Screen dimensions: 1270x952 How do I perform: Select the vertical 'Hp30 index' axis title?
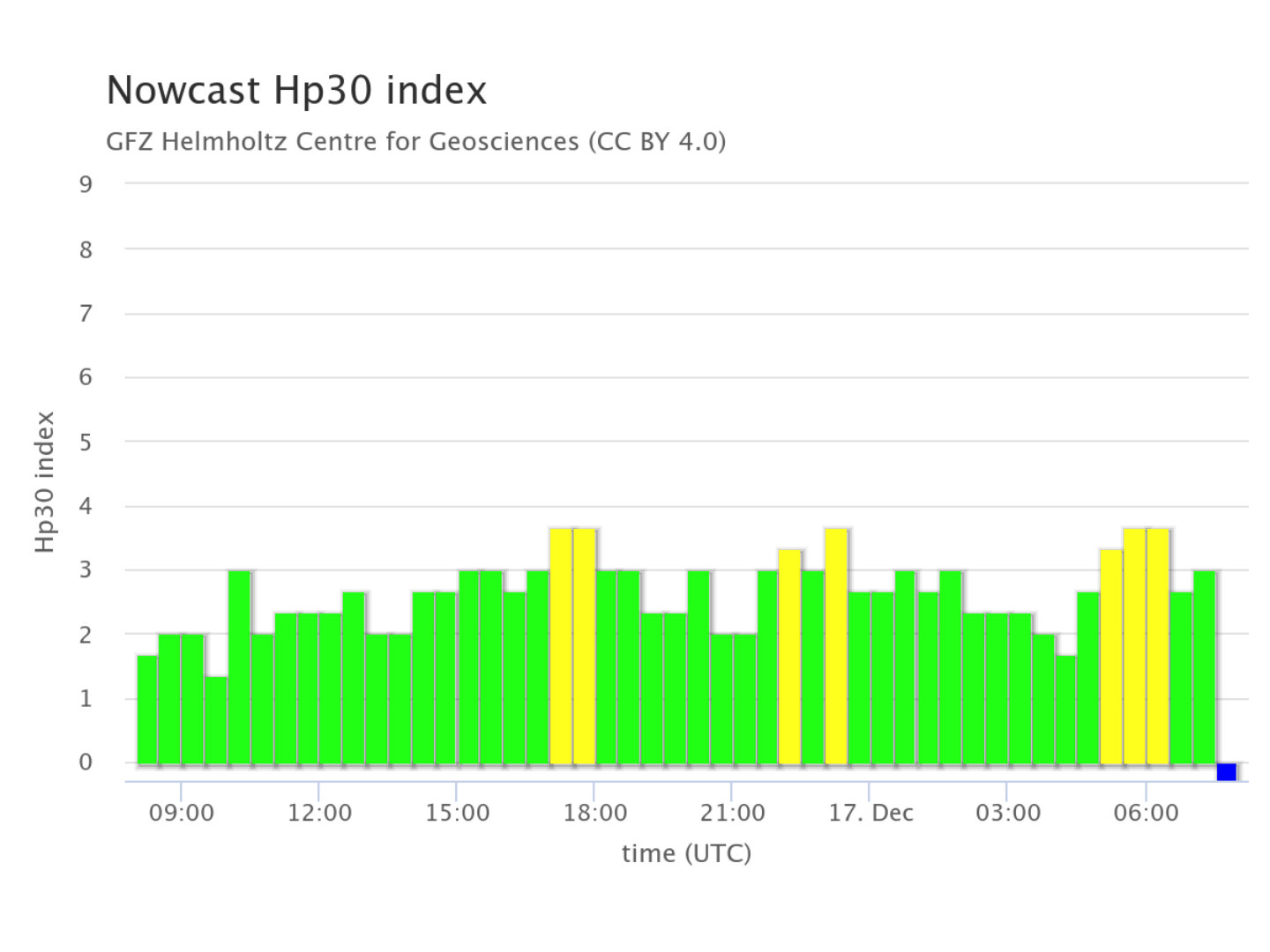tap(45, 482)
